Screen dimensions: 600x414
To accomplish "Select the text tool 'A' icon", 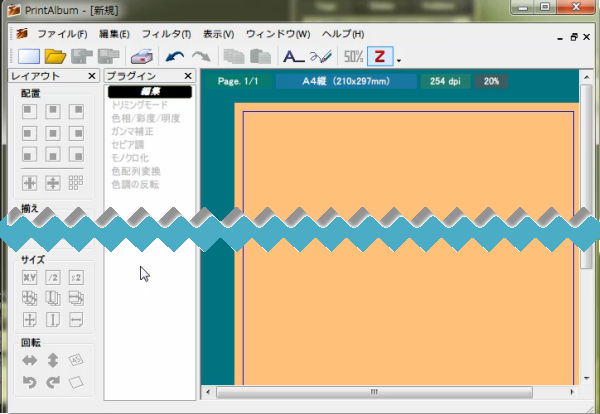I will (x=293, y=57).
